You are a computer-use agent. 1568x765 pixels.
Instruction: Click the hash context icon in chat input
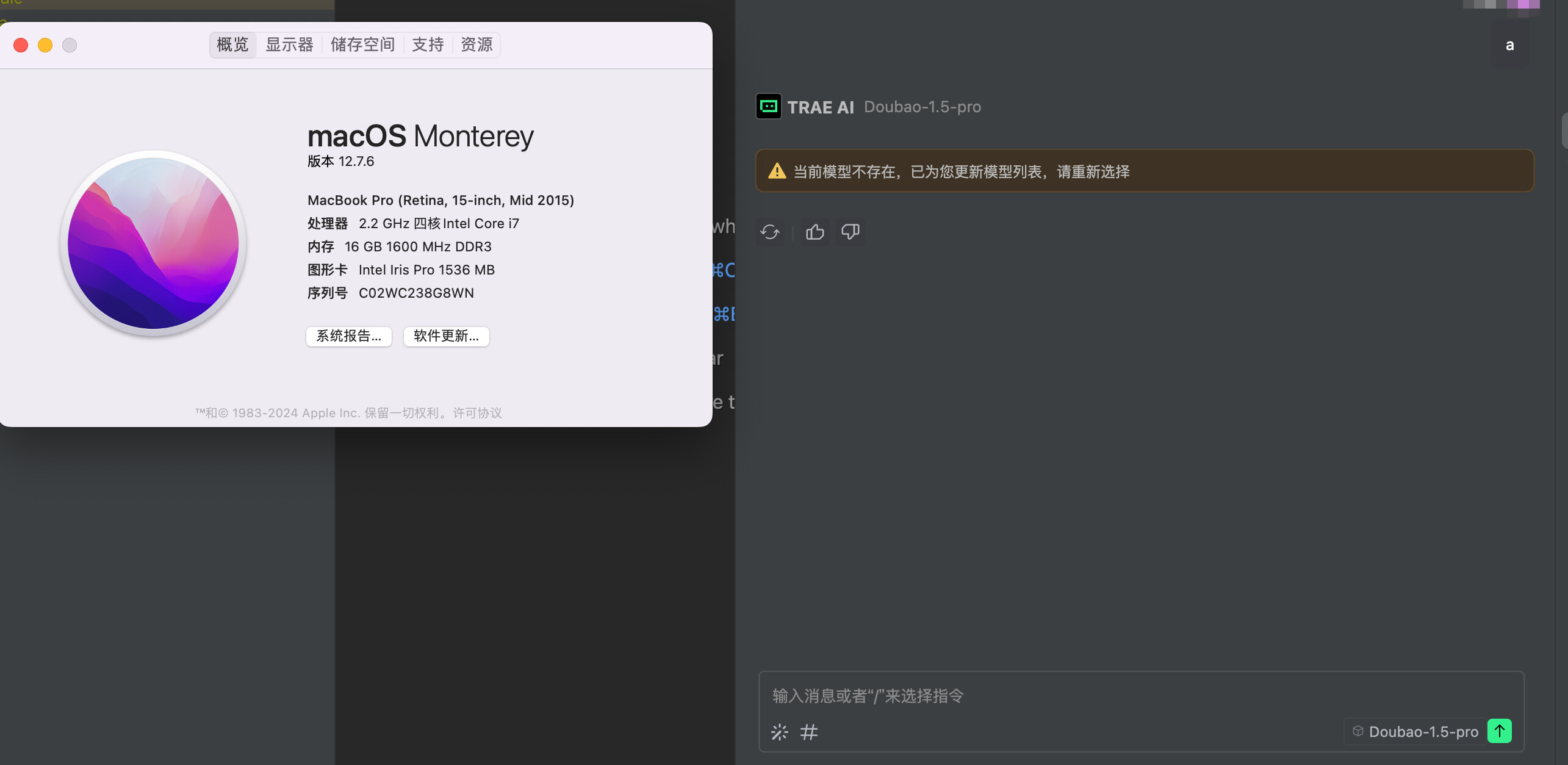pos(808,731)
